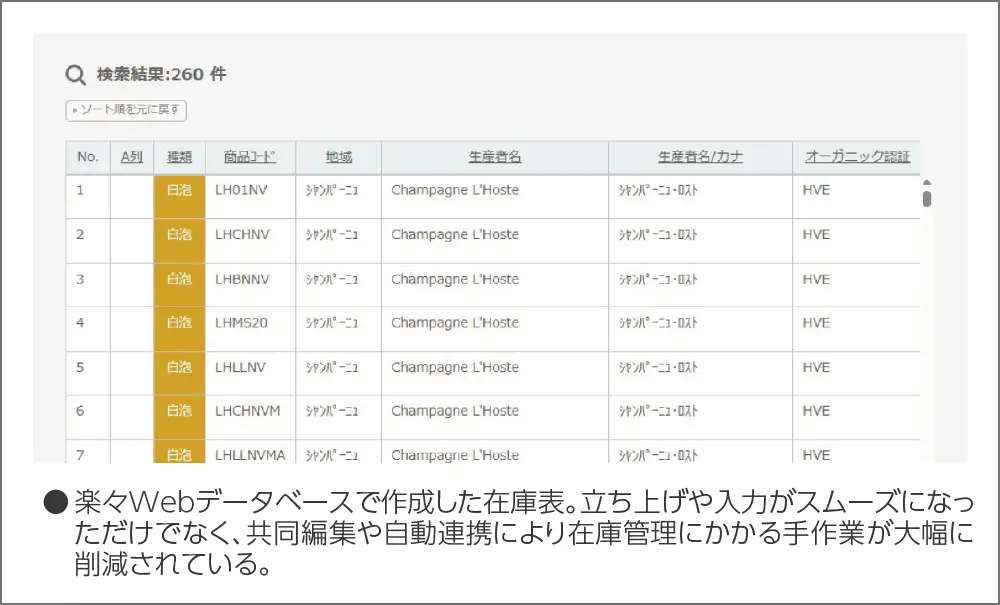
Task: Click the 白泡 badge in row 6
Action: pos(179,411)
